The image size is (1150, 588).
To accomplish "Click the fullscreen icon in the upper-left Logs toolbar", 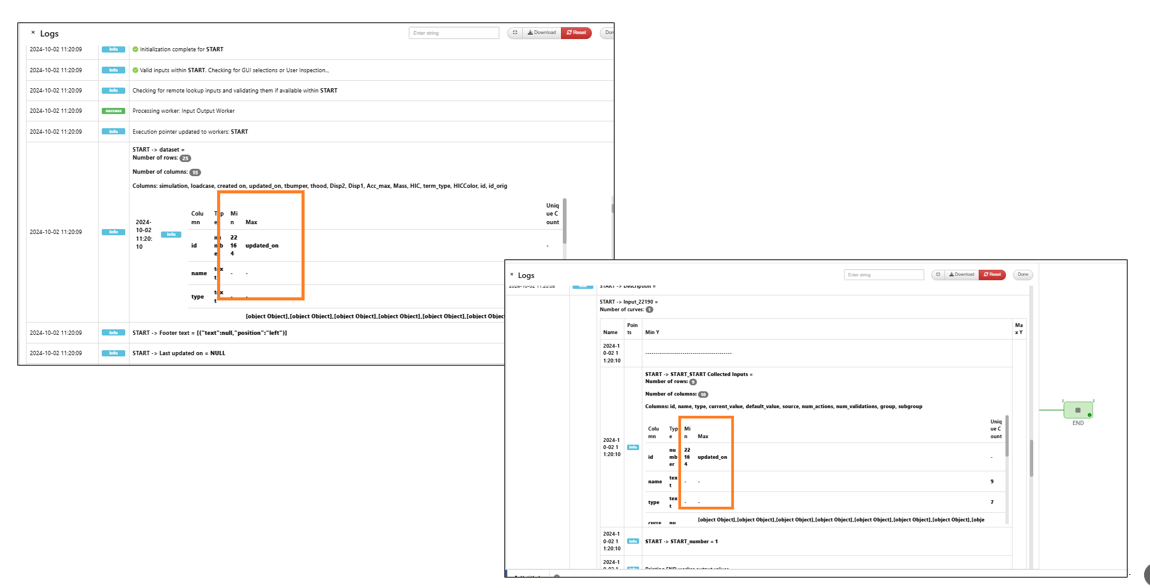I will click(515, 33).
